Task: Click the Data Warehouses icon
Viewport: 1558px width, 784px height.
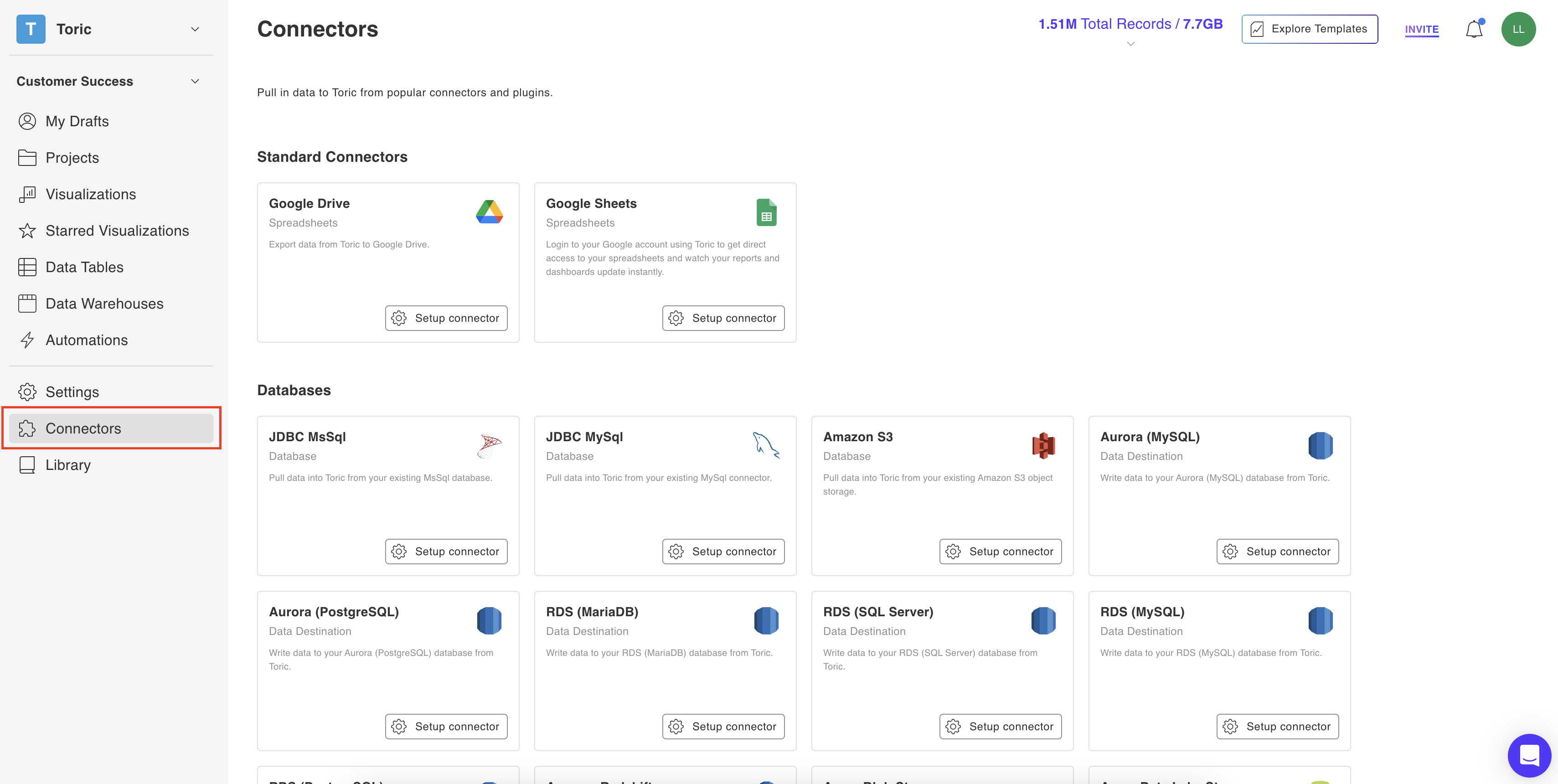Action: [x=27, y=303]
